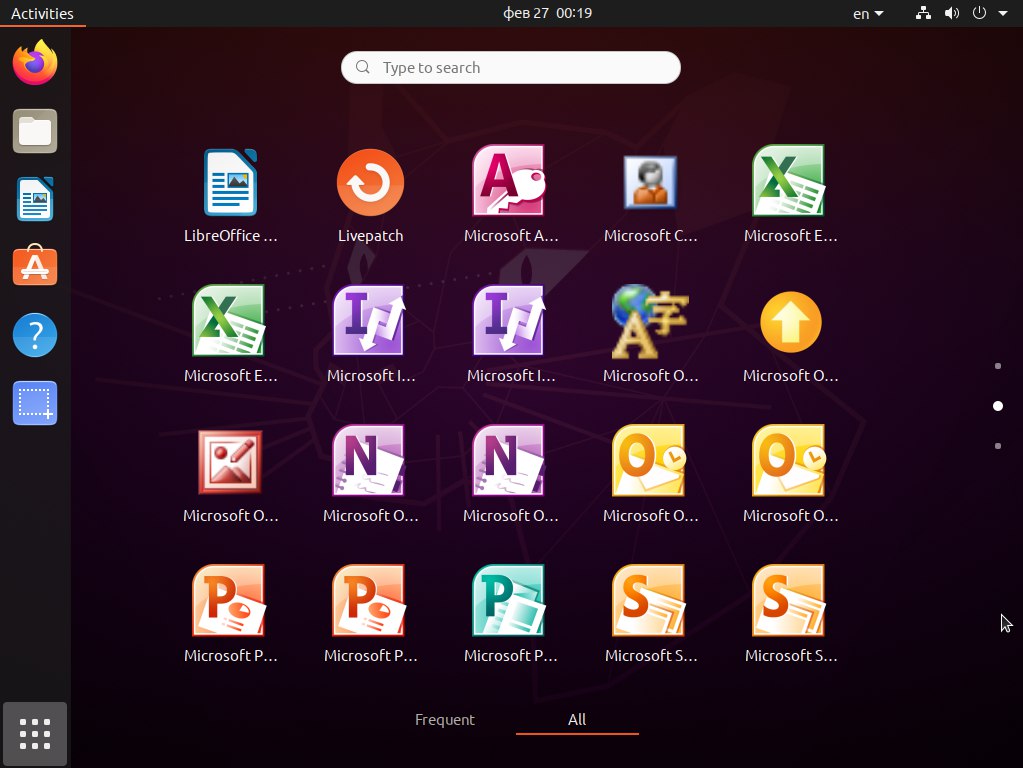Open Ubuntu Software from the dock

coord(35,266)
